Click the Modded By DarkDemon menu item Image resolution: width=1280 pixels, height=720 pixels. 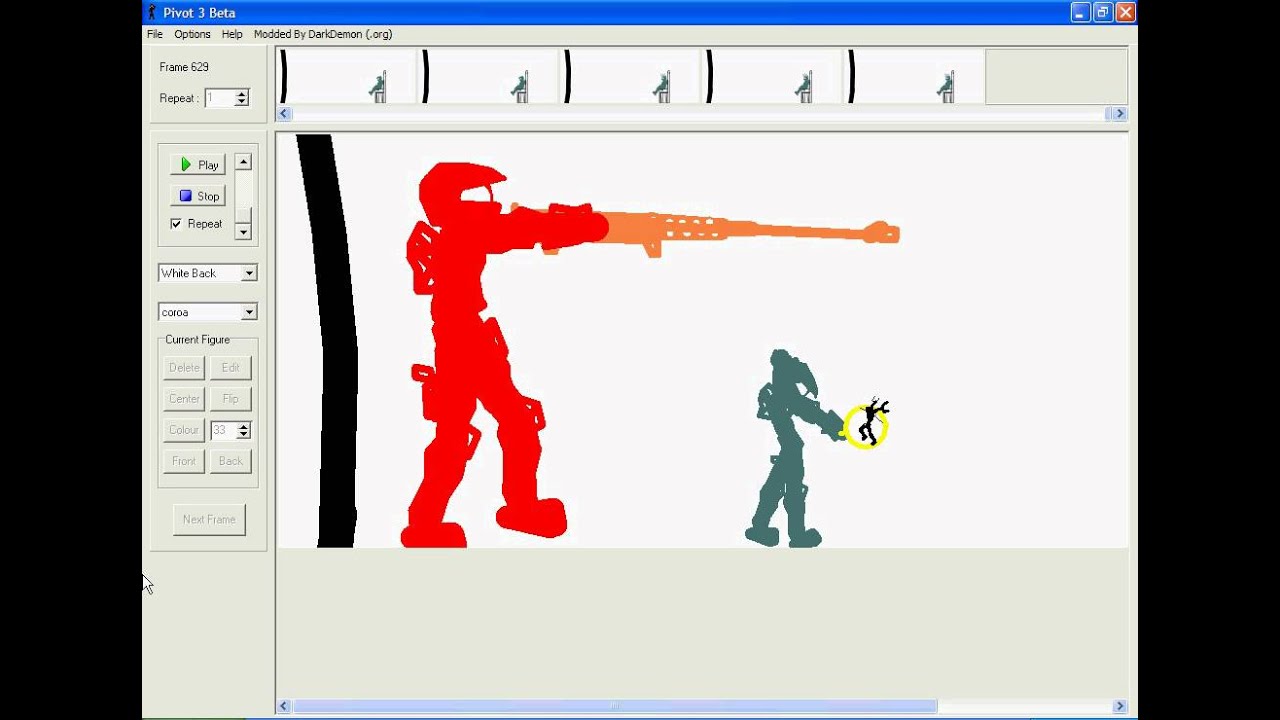(323, 34)
